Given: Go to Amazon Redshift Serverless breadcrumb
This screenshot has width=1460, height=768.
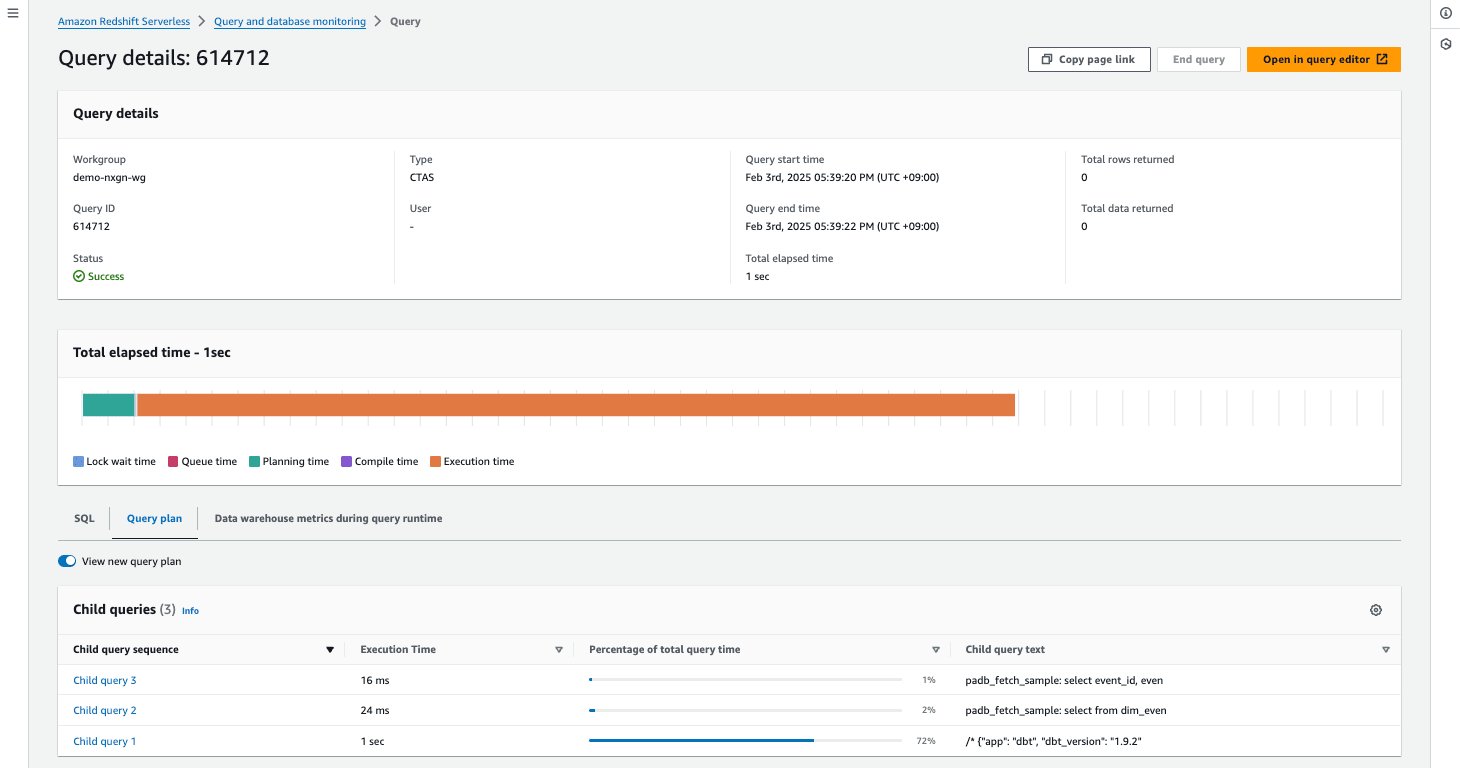Looking at the screenshot, I should 124,21.
